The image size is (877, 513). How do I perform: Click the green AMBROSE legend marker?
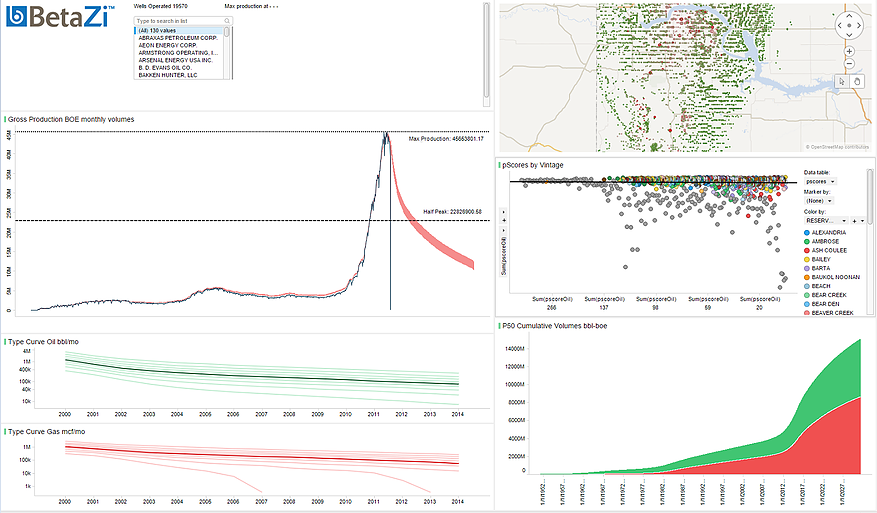click(808, 240)
